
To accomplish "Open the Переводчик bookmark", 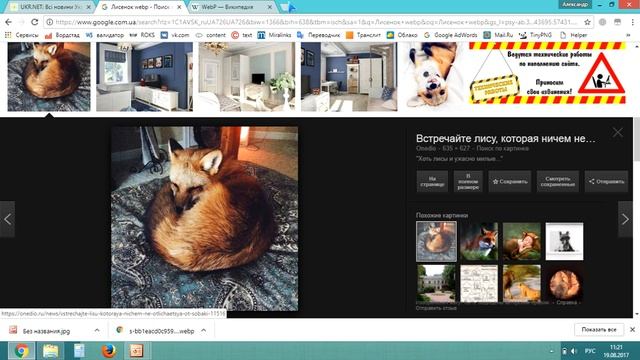I will pos(318,35).
